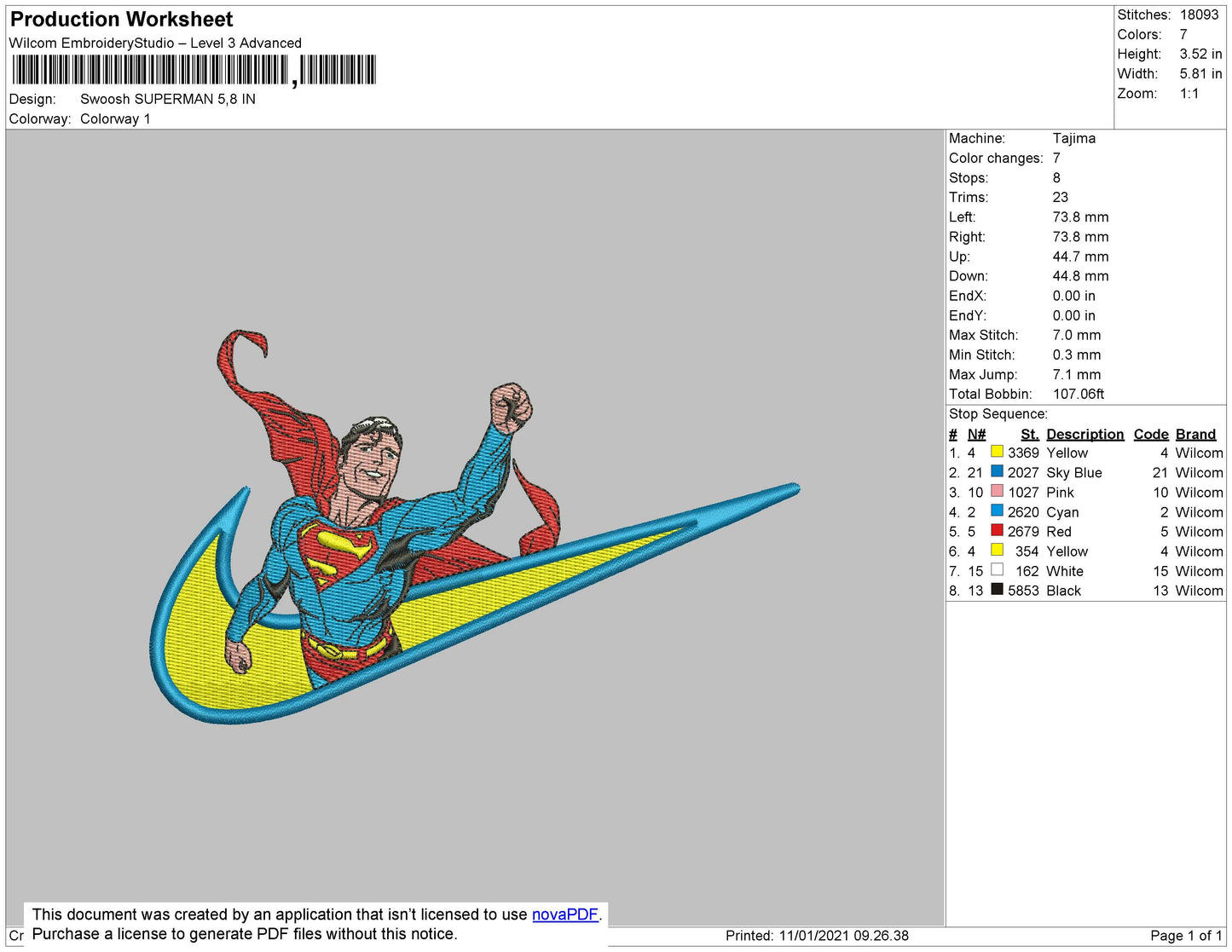The image size is (1232, 952).
Task: Click the N# column header
Action: click(x=976, y=434)
